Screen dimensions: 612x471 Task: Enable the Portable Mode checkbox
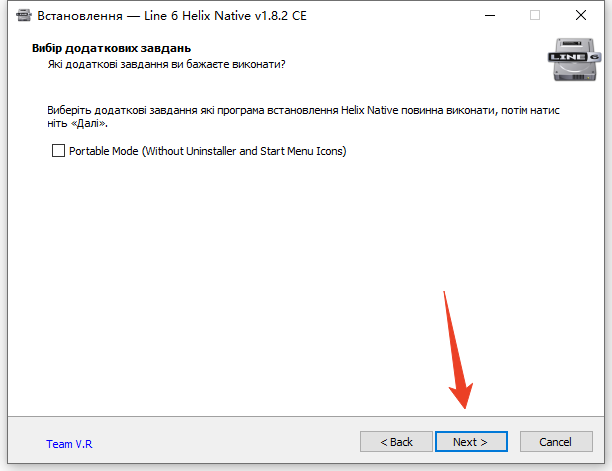click(x=58, y=151)
